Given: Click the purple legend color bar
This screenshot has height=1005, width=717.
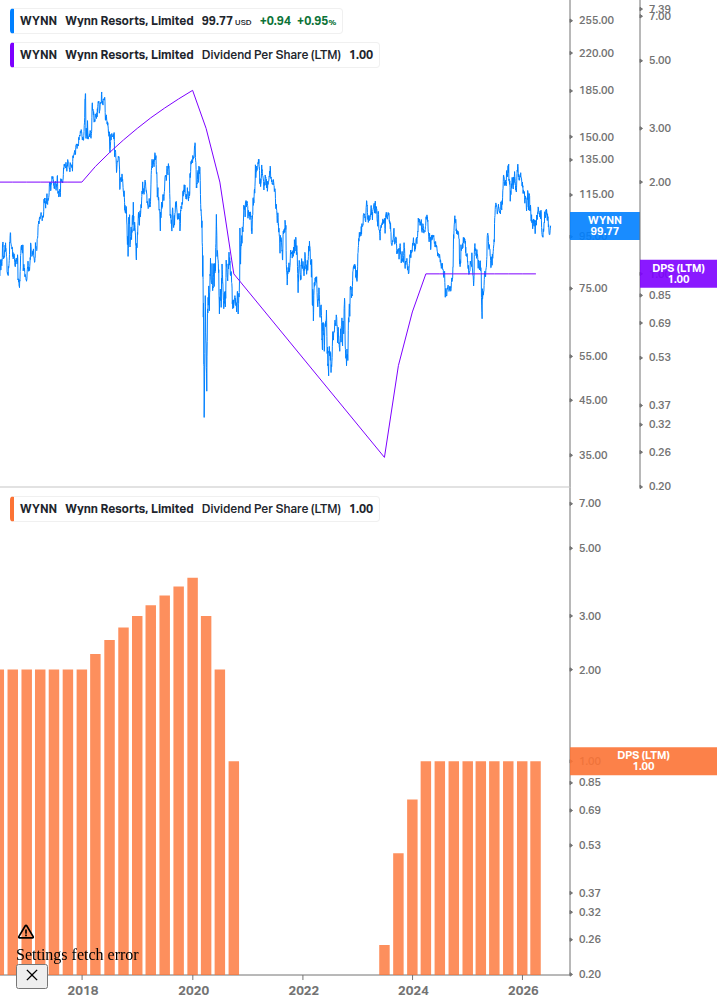Looking at the screenshot, I should pos(12,54).
